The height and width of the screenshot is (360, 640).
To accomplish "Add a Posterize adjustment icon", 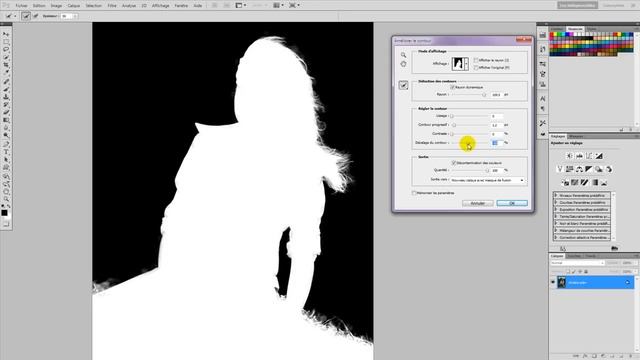I will [575, 182].
